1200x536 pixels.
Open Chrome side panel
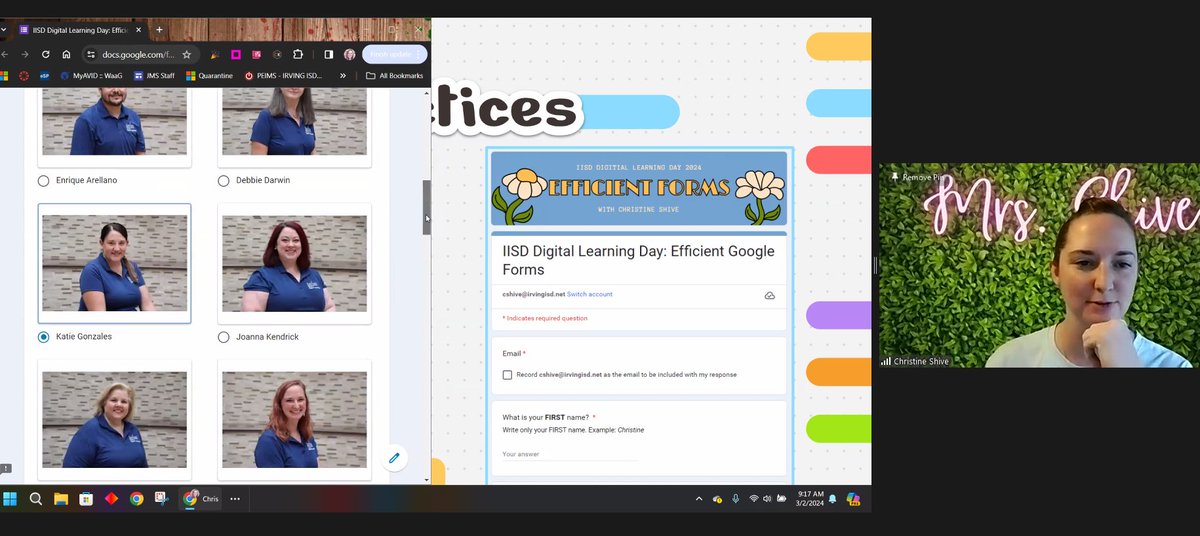329,54
